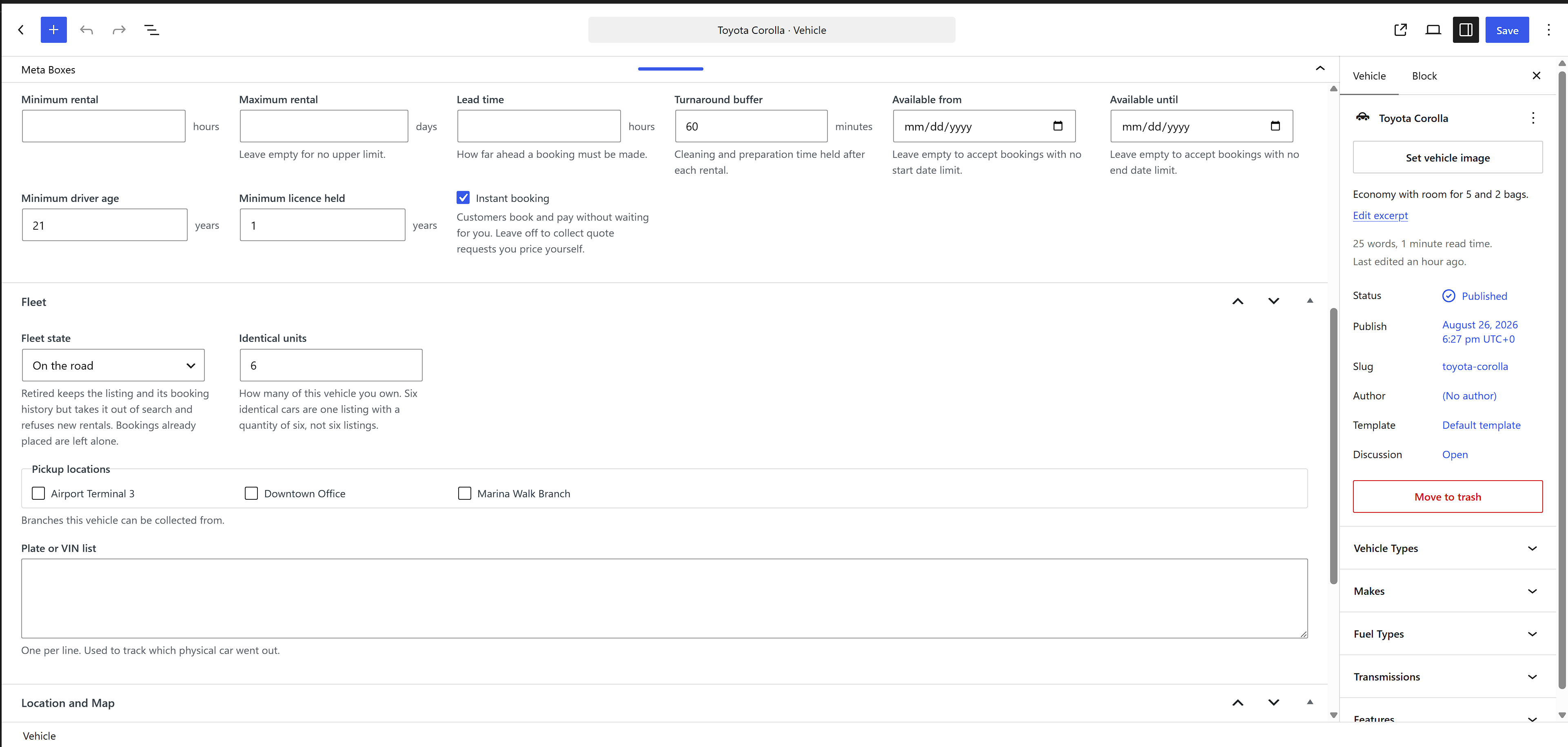Change the Discussion setting Open
Viewport: 1568px width, 747px height.
pos(1455,454)
